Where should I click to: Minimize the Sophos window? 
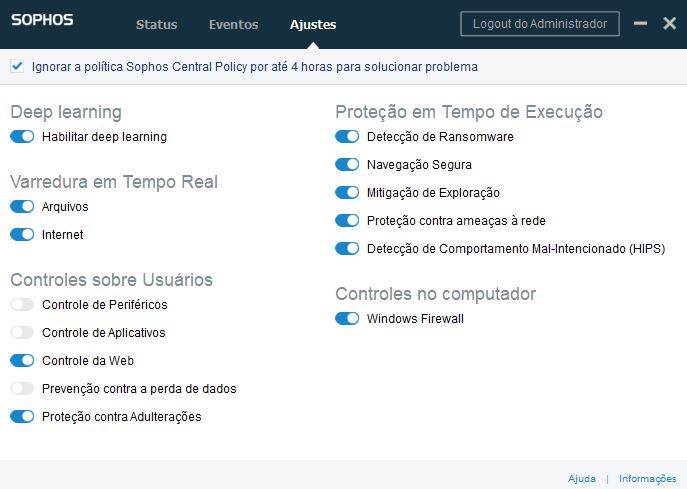[640, 23]
